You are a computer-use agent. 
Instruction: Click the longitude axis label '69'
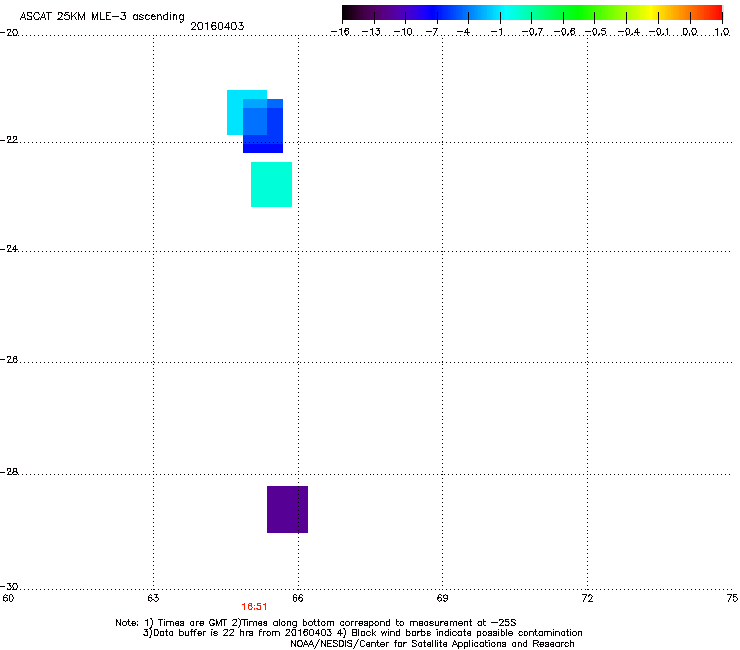coord(442,599)
